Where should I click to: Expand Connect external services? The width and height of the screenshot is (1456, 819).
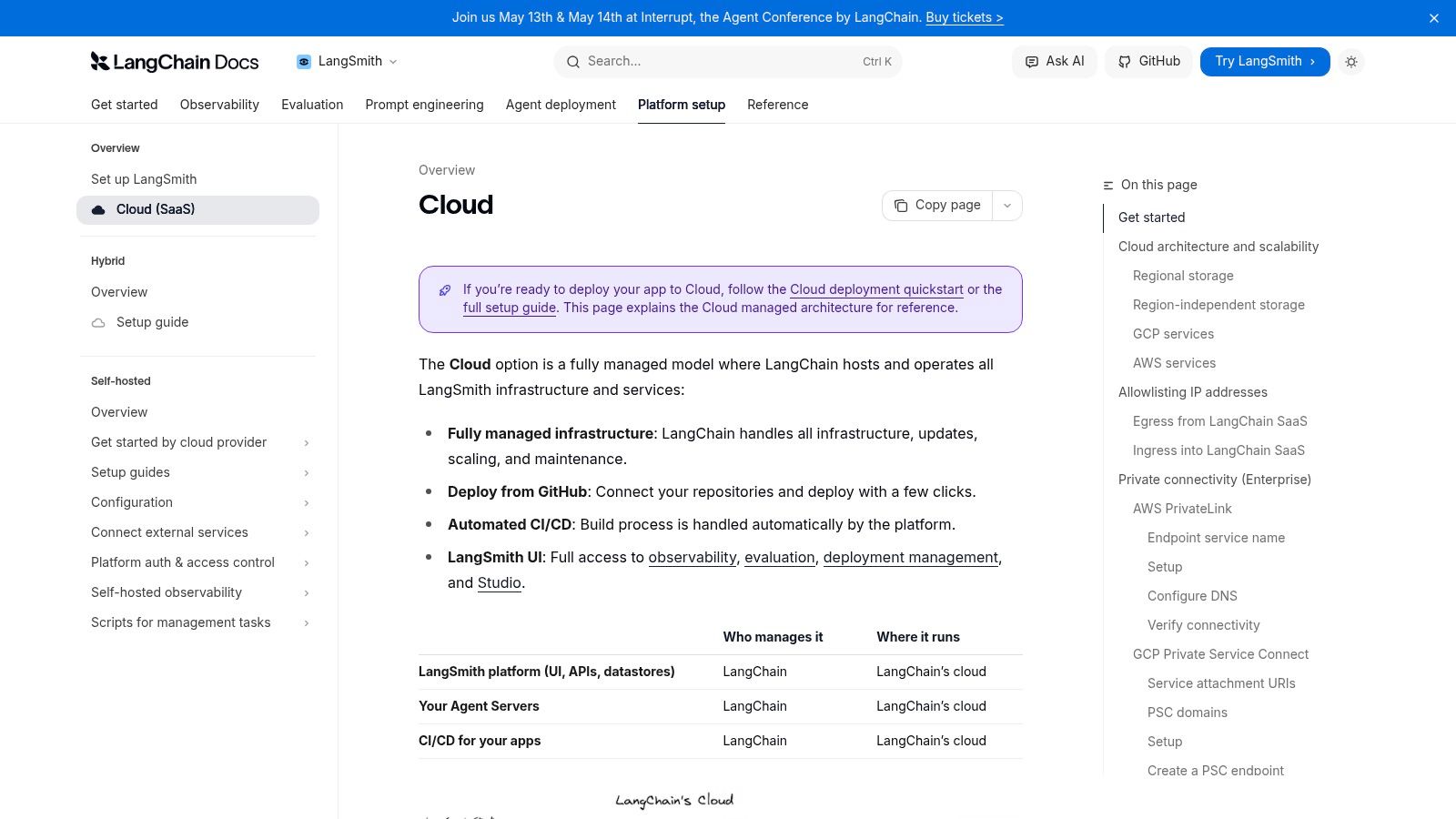pyautogui.click(x=307, y=533)
